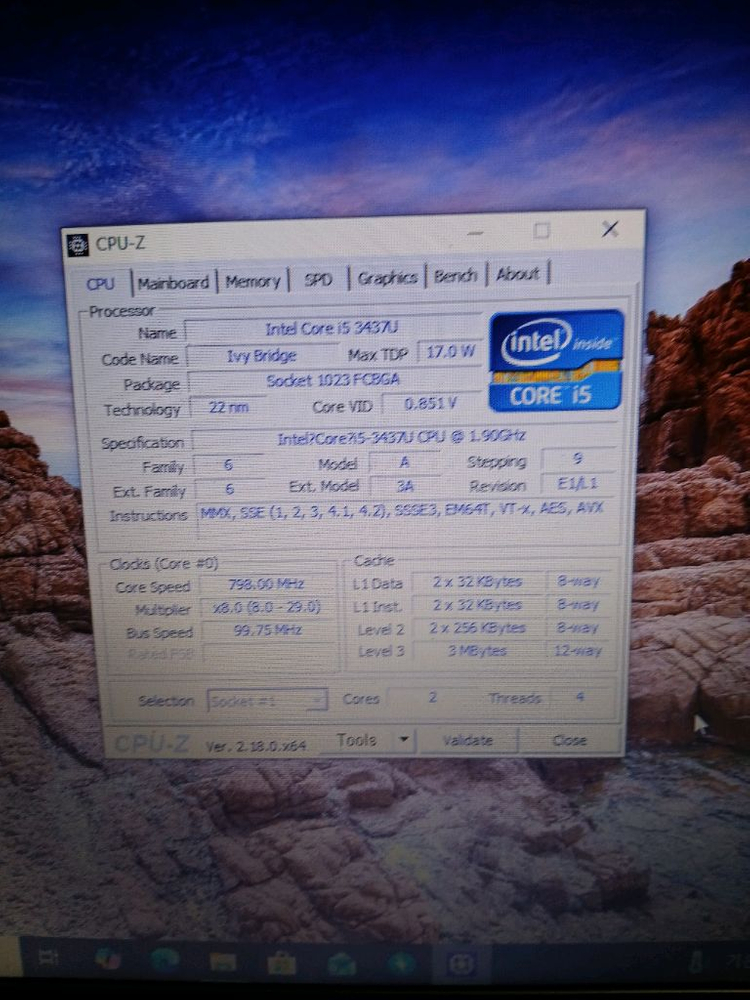750x1000 pixels.
Task: Click the Max TDP value 17.0 W
Action: pos(450,351)
